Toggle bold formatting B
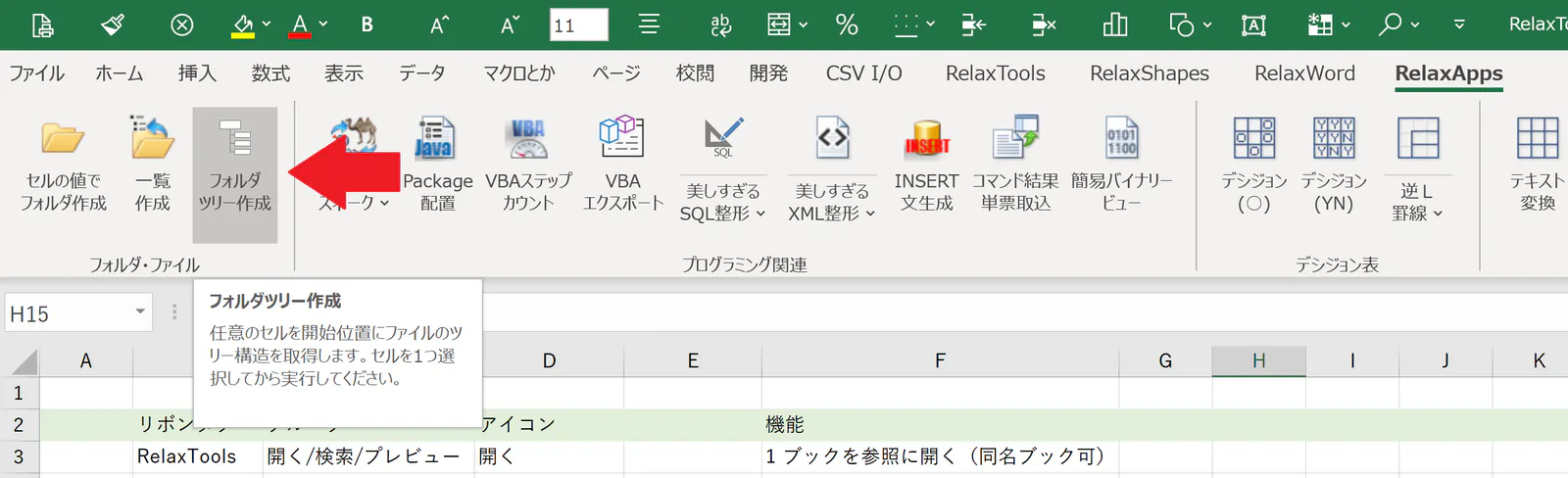This screenshot has width=1568, height=478. click(x=367, y=24)
